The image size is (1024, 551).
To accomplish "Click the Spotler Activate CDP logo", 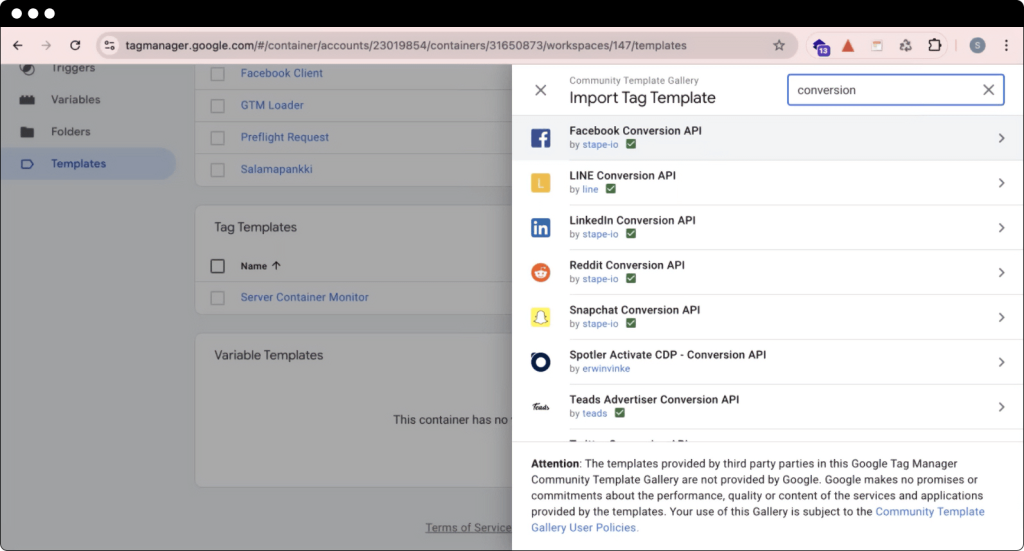I will 541,362.
